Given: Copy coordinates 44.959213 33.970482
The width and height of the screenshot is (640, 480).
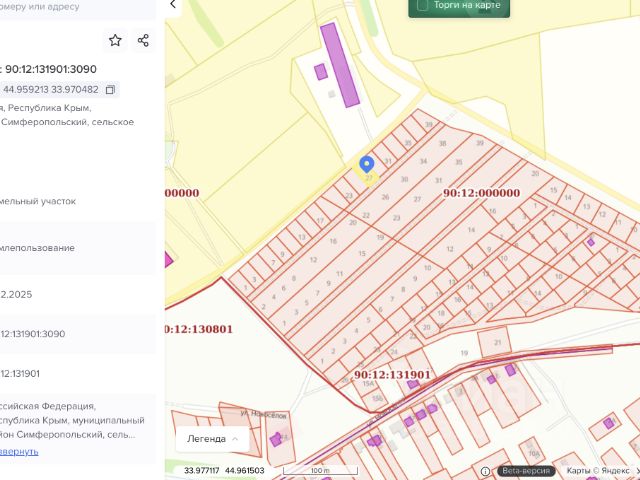Looking at the screenshot, I should point(111,89).
